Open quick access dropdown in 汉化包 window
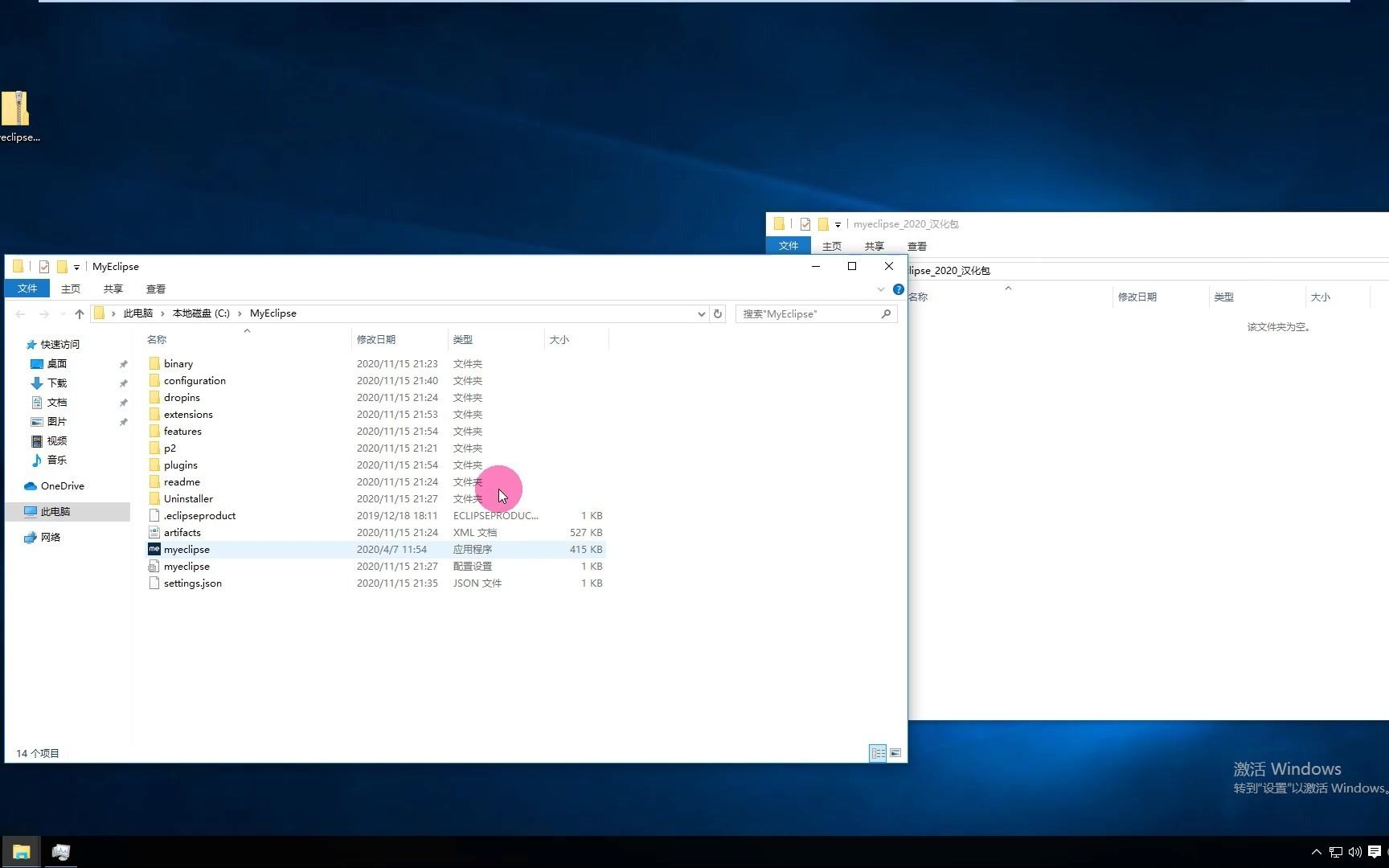Viewport: 1389px width, 868px height. click(x=838, y=224)
